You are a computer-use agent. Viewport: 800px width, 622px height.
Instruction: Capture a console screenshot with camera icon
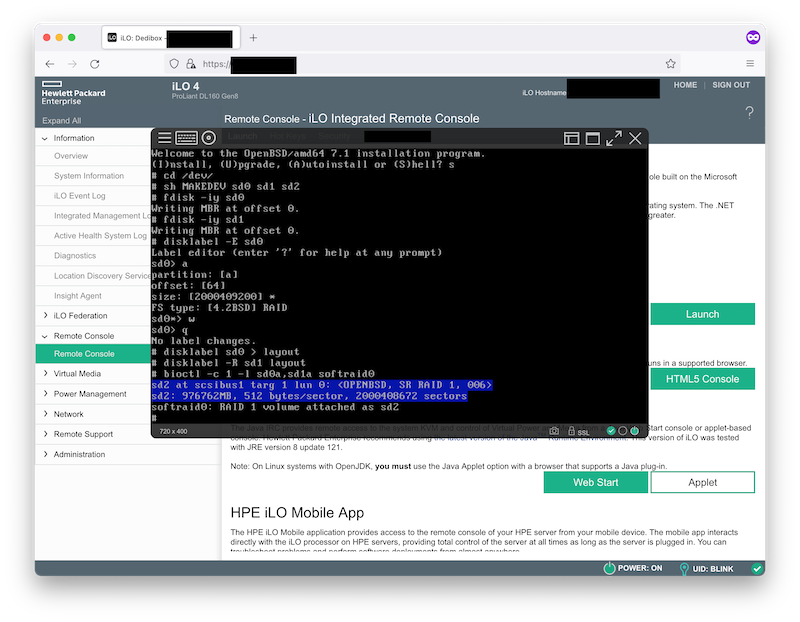pos(554,431)
